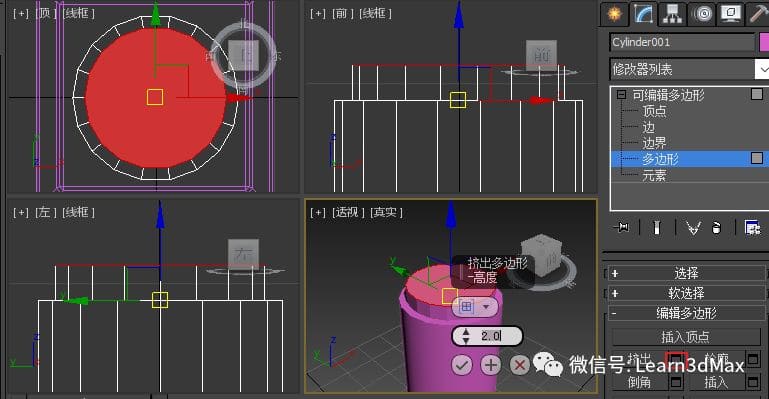Open the [前] view label menu
The image size is (769, 399).
point(342,13)
